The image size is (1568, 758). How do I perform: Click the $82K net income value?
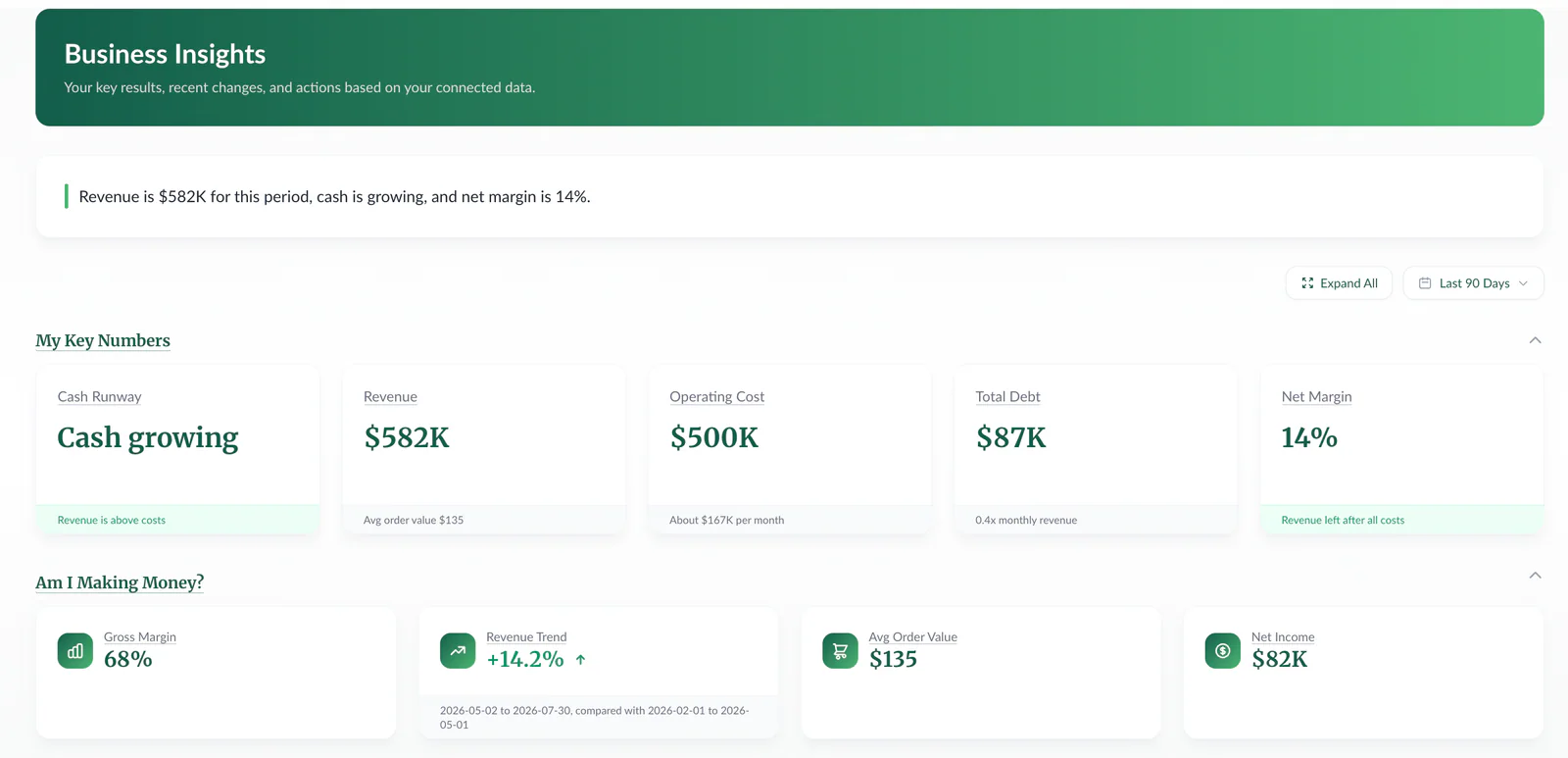[x=1279, y=659]
